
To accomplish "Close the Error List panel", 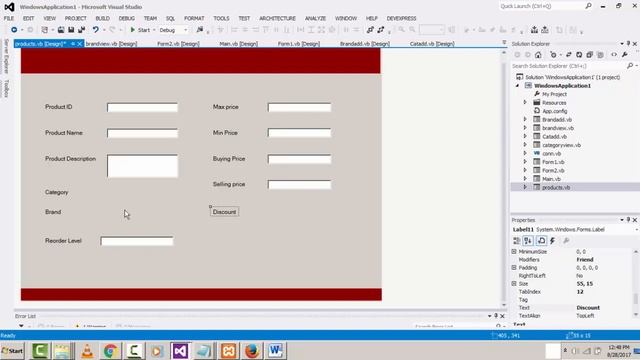I will [x=502, y=316].
